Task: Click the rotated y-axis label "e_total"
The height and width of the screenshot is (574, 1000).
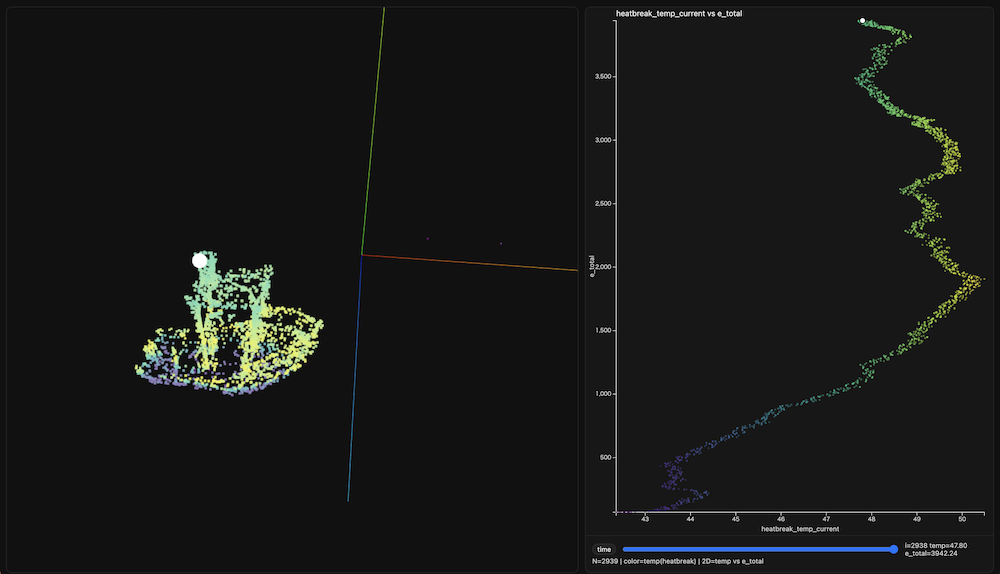Action: 593,268
